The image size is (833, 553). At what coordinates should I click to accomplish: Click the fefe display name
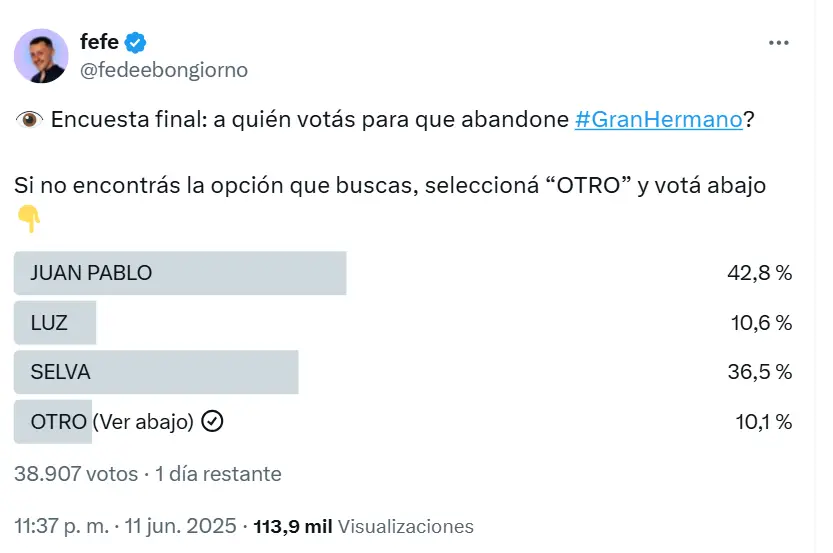pos(99,41)
